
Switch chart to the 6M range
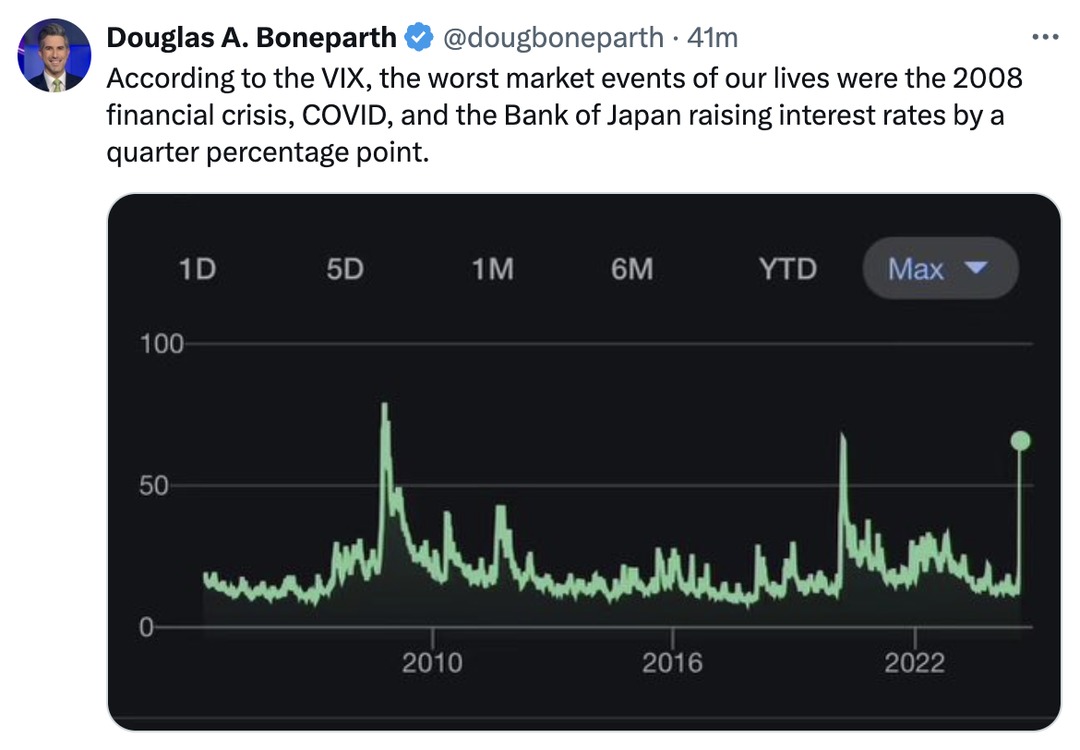(x=632, y=269)
